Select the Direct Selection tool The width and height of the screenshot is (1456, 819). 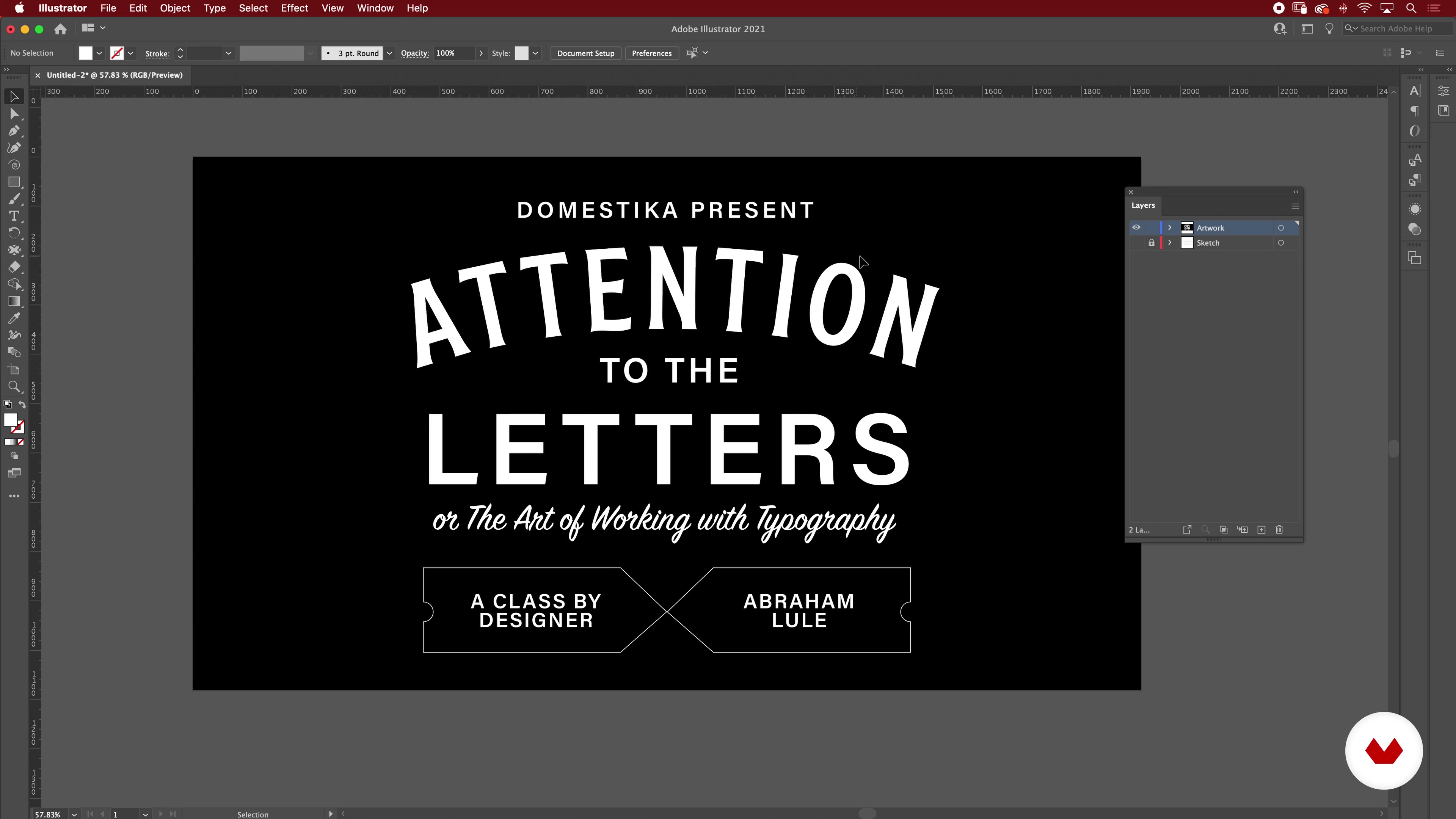[14, 114]
